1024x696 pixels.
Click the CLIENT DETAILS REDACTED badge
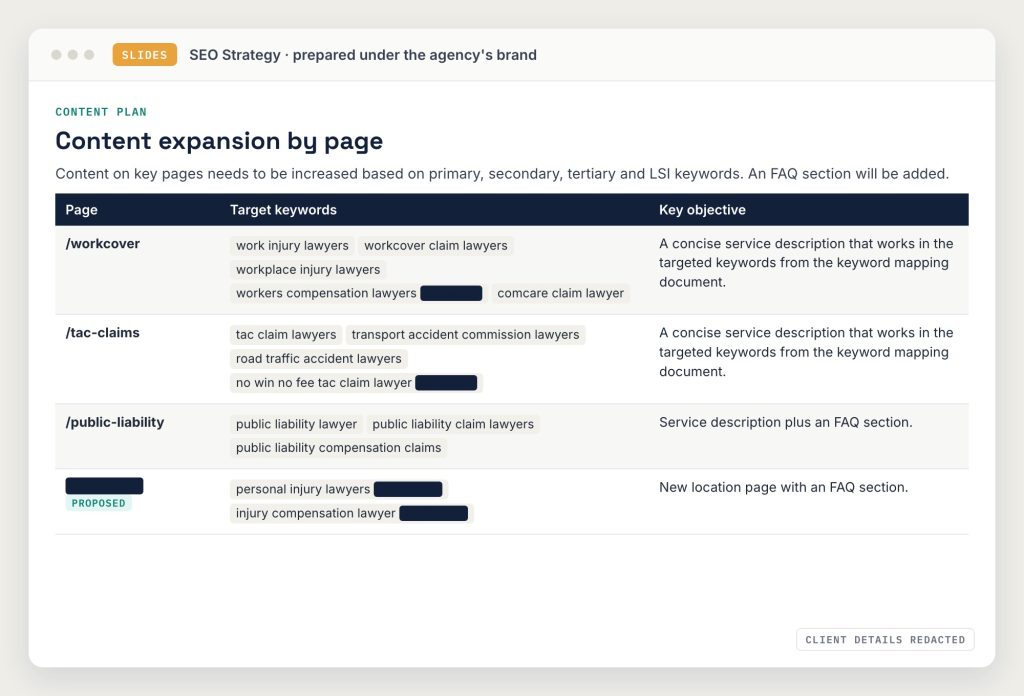point(885,640)
